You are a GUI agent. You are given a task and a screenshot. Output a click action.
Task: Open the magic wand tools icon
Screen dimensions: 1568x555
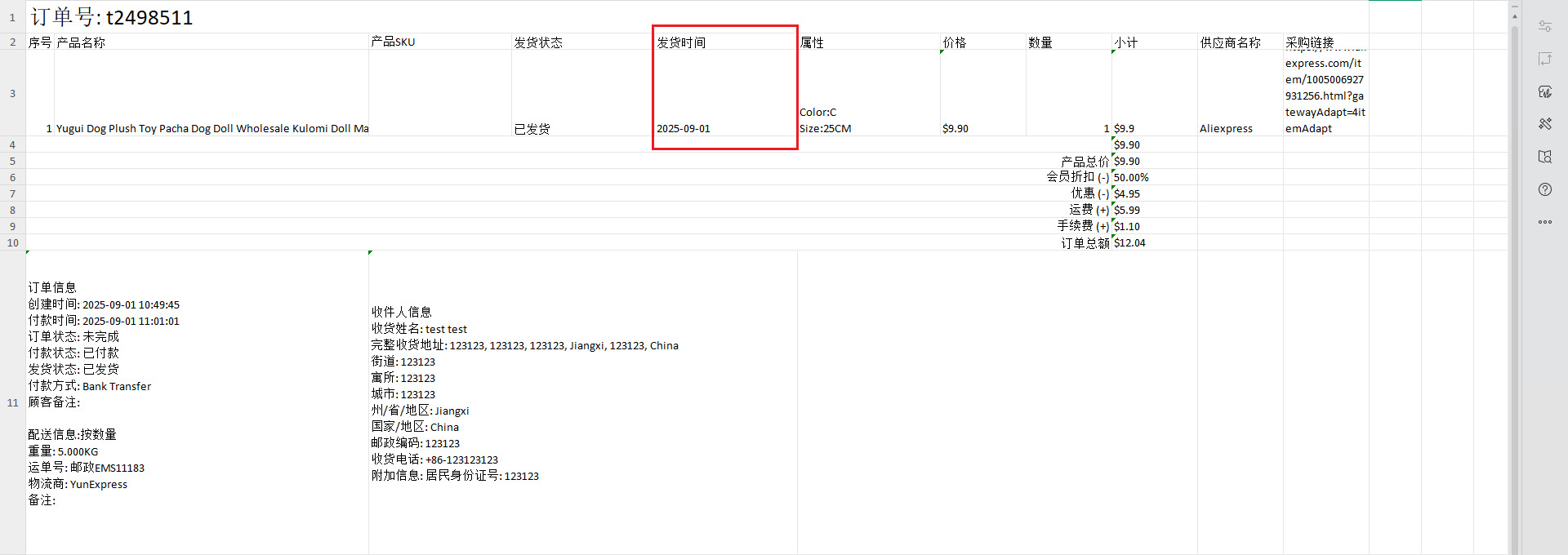[1544, 124]
